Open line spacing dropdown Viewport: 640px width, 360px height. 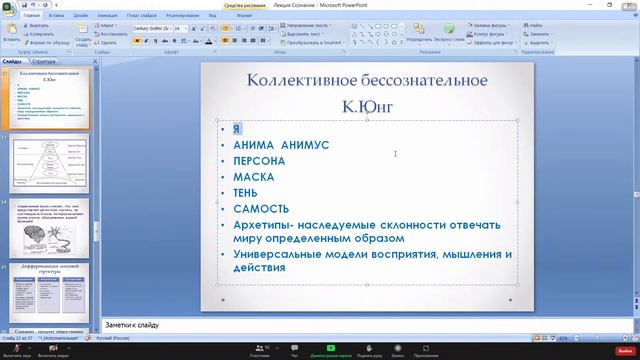point(273,29)
